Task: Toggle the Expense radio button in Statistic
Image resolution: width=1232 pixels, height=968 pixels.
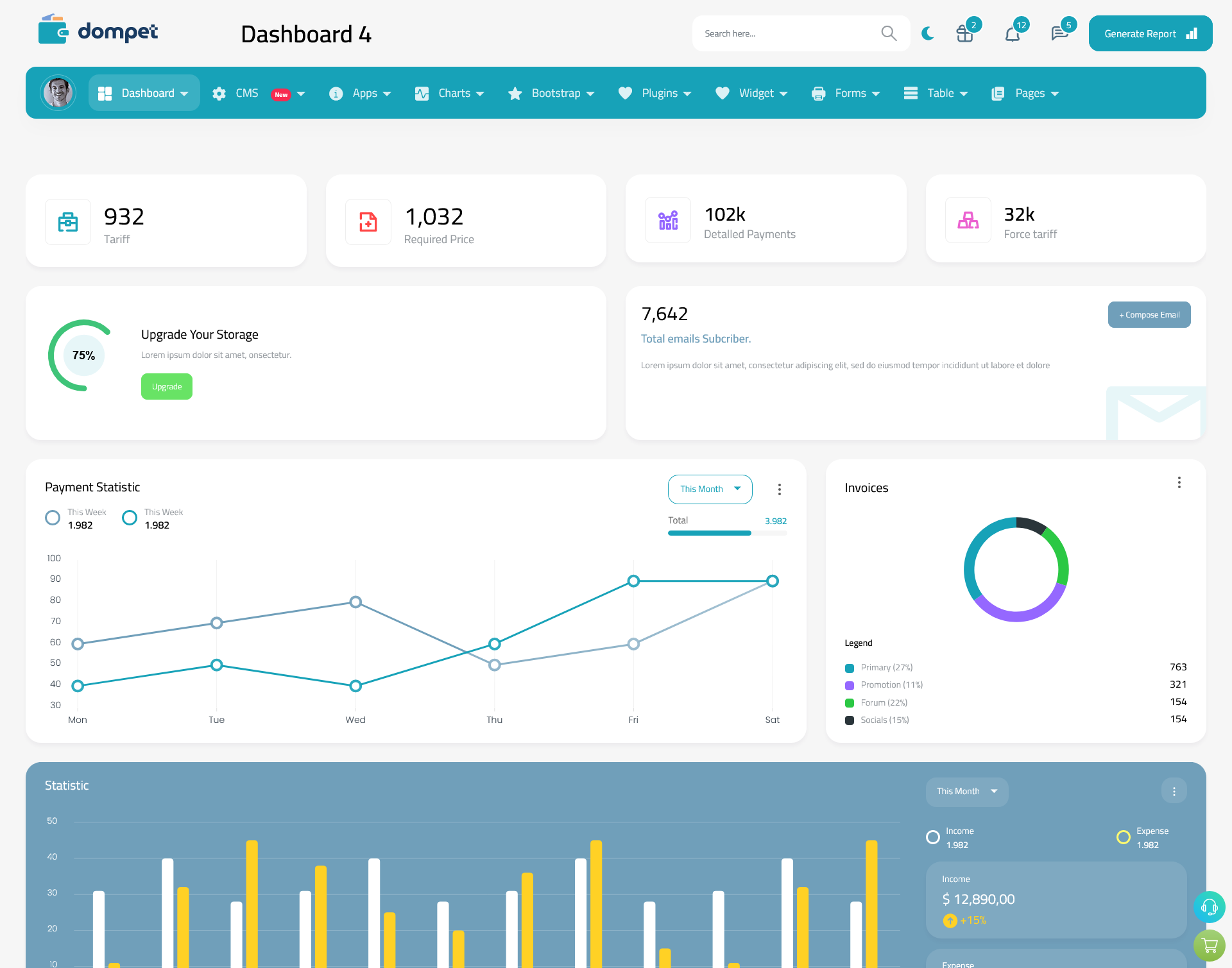Action: coord(1122,832)
